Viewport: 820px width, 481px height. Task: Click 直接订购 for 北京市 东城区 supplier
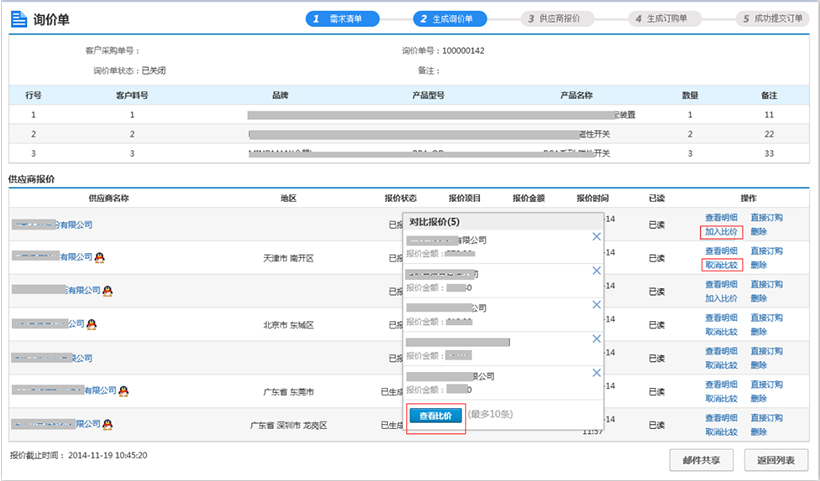pos(767,318)
